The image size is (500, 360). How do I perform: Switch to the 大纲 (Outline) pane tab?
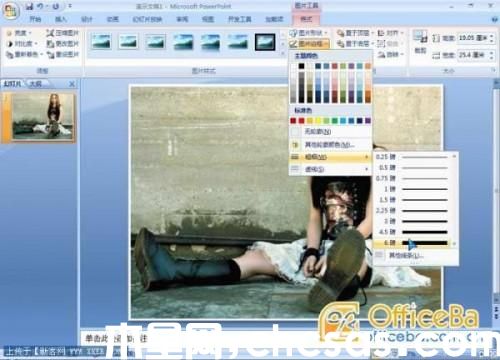36,84
